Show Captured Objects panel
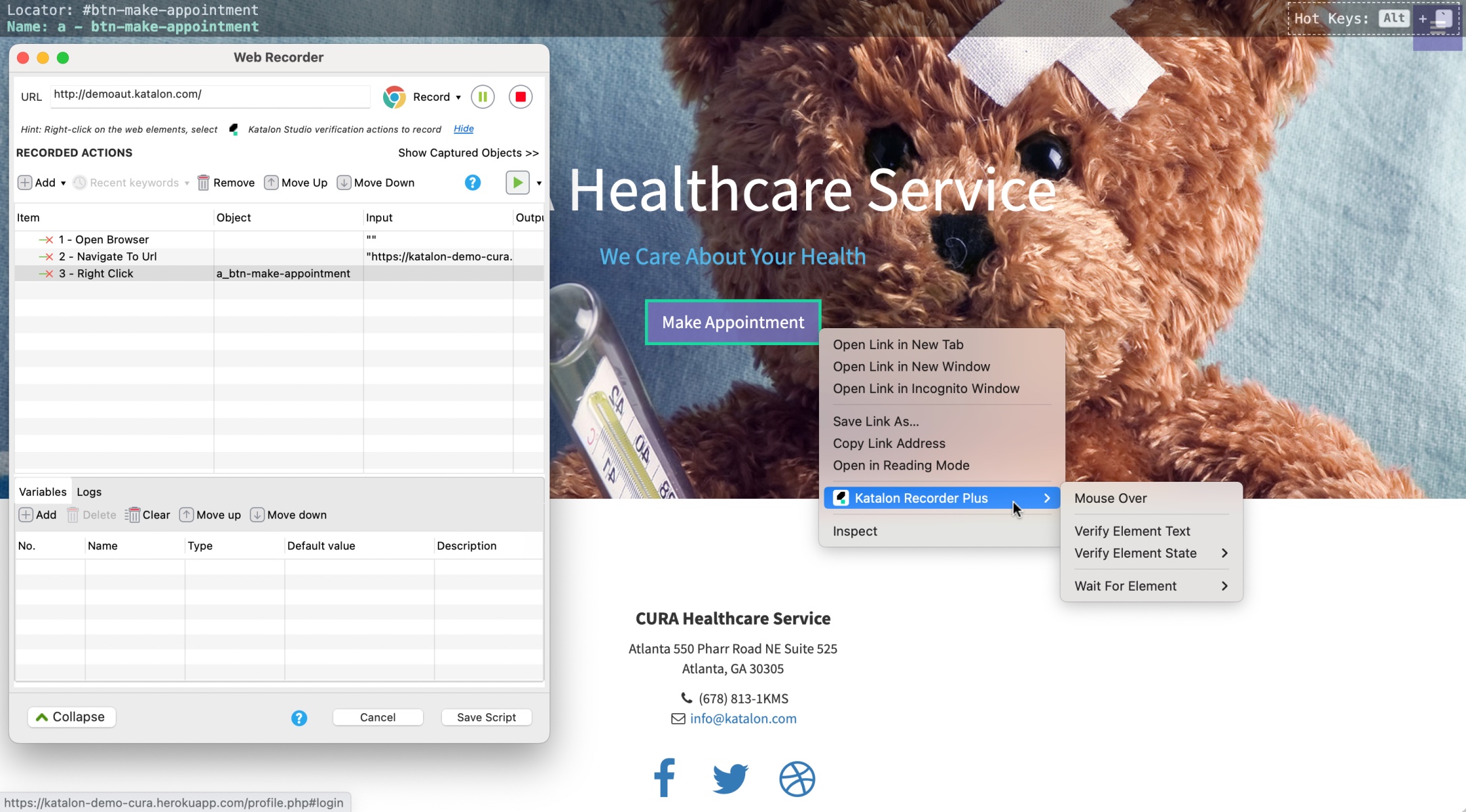Image resolution: width=1466 pixels, height=812 pixels. 468,153
